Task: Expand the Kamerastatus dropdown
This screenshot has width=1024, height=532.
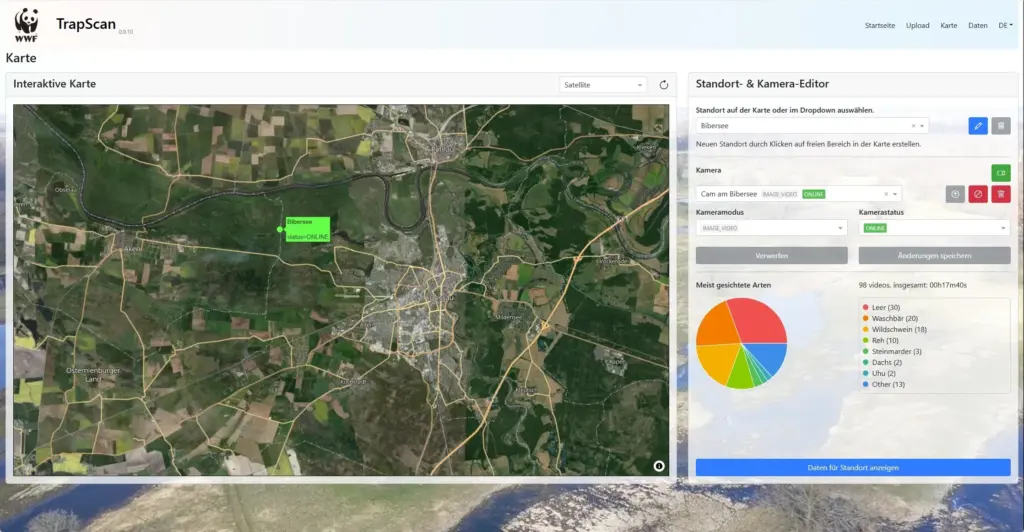Action: [x=934, y=228]
